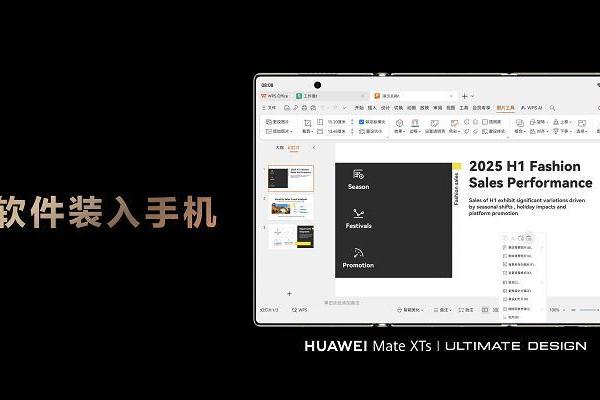
Task: Select the orange presentation document tab
Action: pos(414,96)
